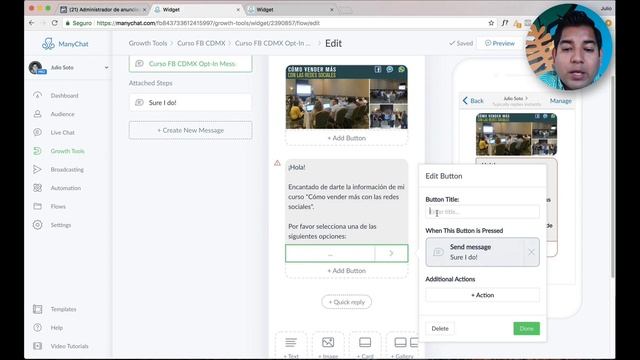Click the Preview button
This screenshot has height=360, width=640.
[500, 43]
